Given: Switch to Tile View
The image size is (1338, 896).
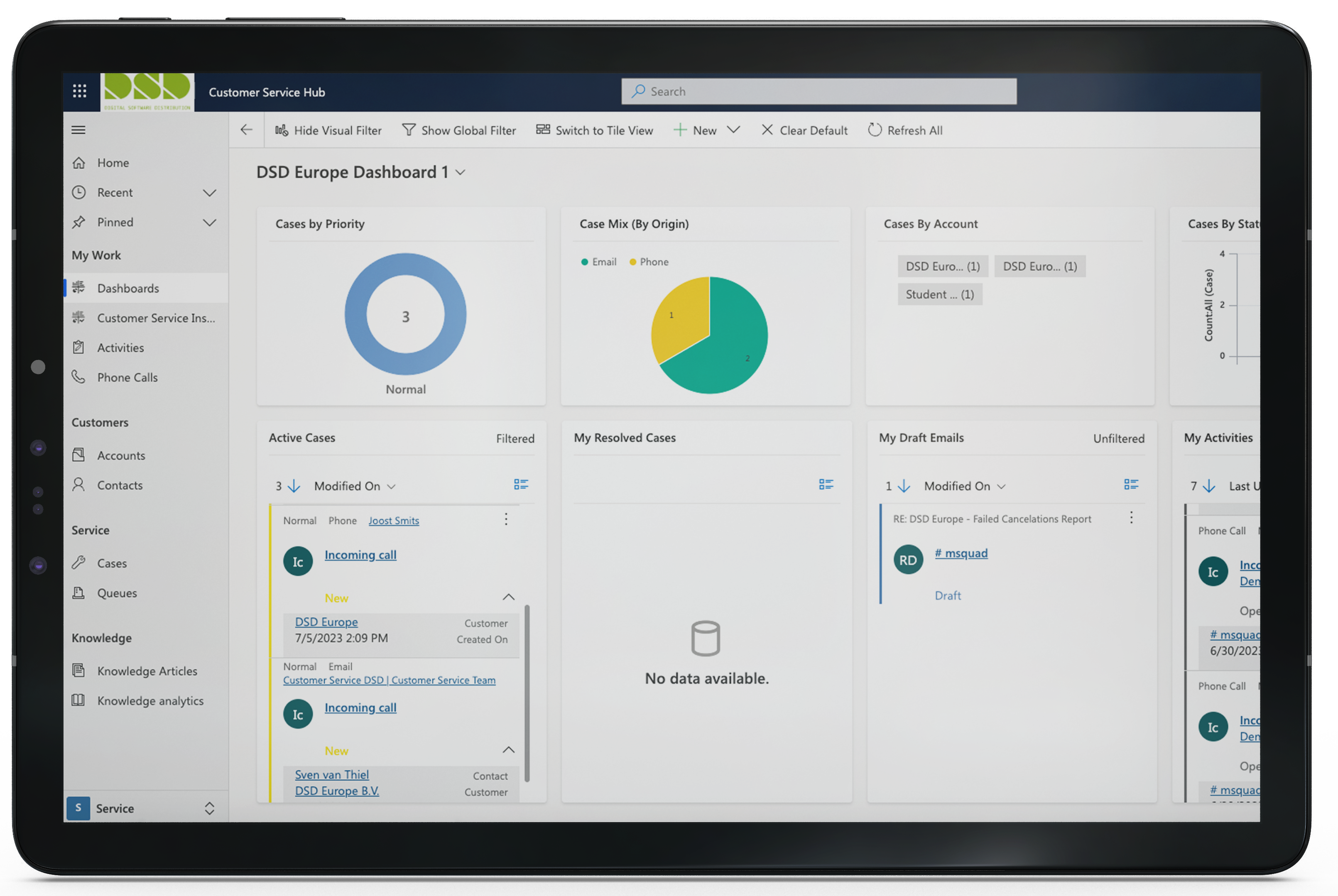Looking at the screenshot, I should (594, 130).
